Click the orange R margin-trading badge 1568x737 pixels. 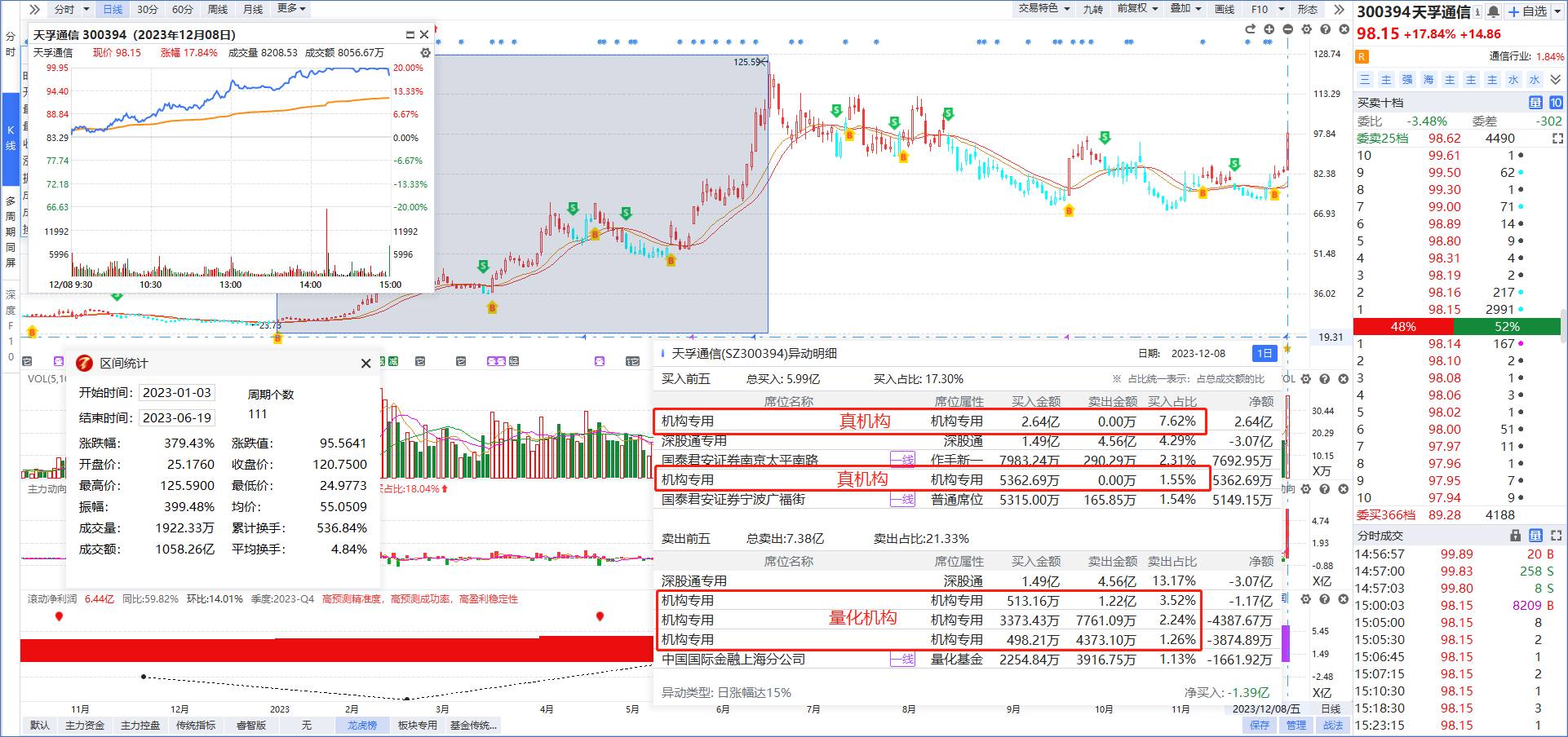[1362, 56]
